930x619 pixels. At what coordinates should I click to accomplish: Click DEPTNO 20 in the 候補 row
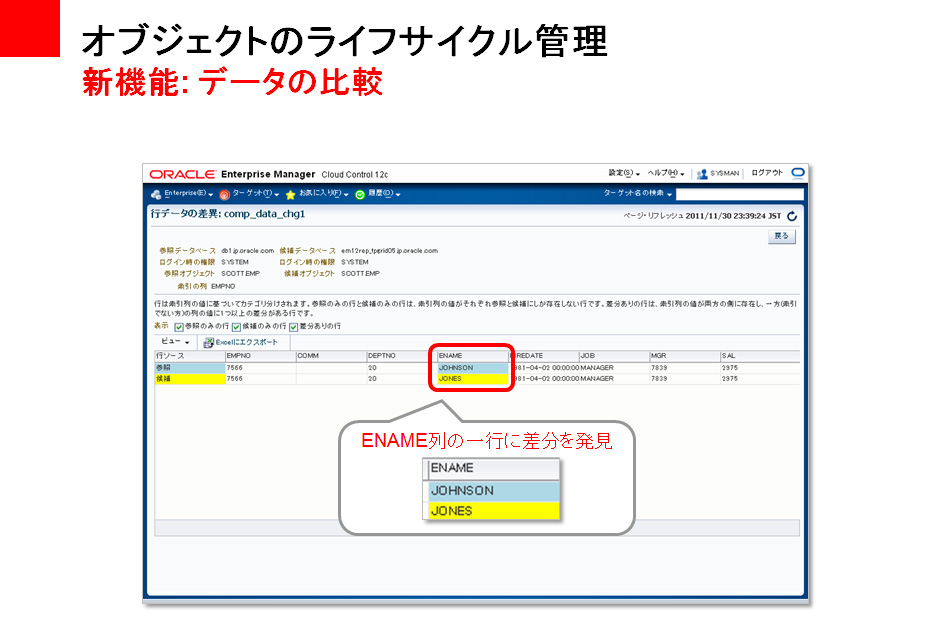tap(372, 379)
